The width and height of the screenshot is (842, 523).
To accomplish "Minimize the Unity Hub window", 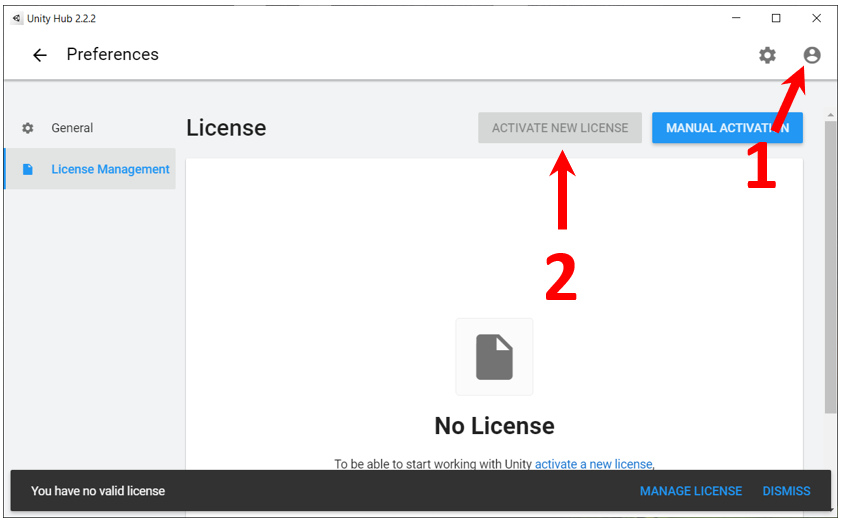I will (x=736, y=18).
